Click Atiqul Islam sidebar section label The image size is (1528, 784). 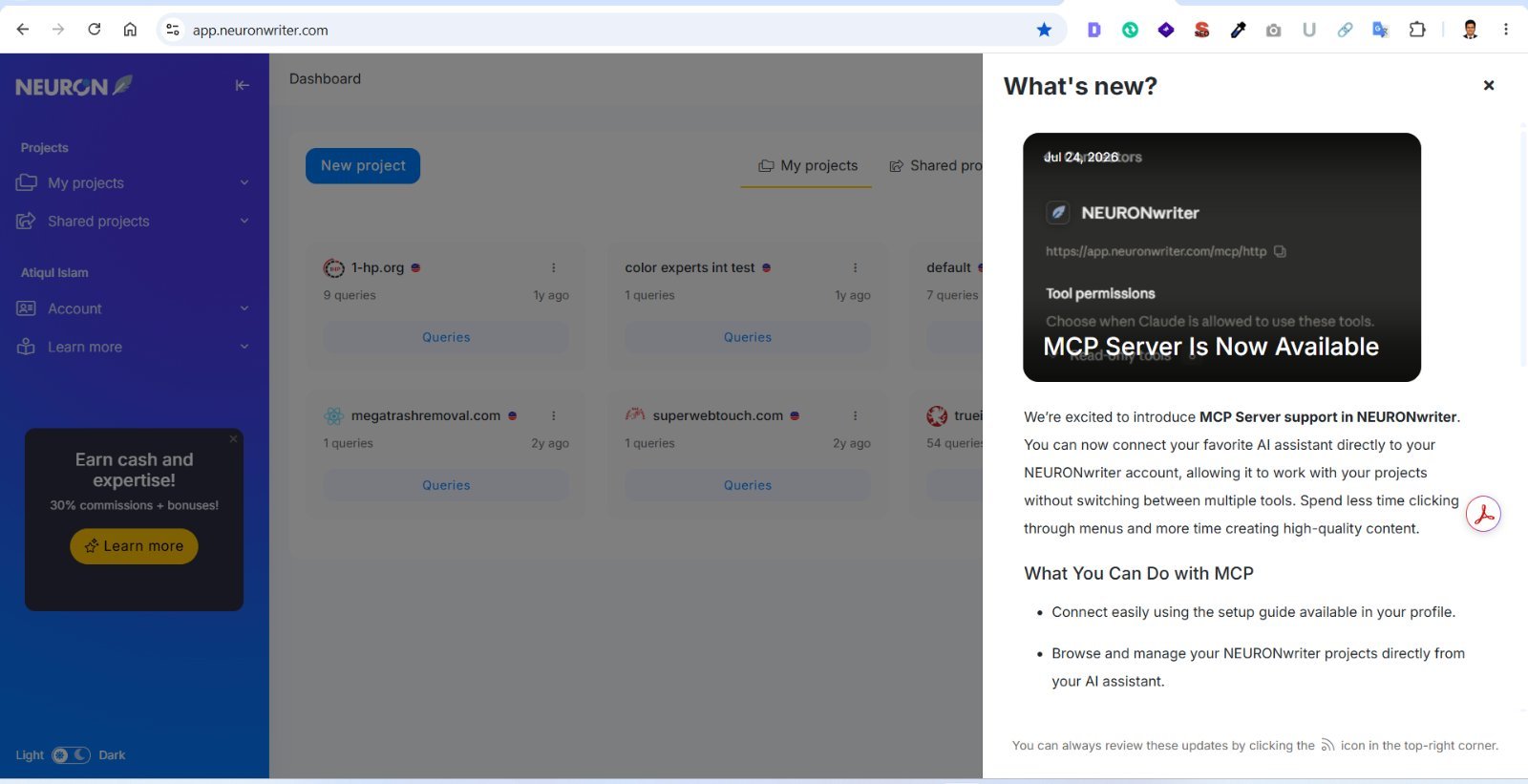click(54, 272)
